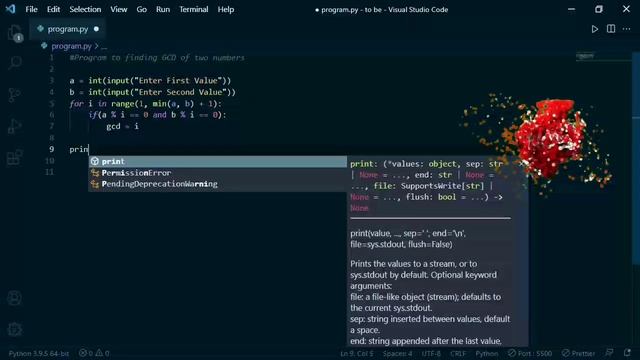
Task: Open the editor More Actions ellipsis
Action: coord(627,29)
